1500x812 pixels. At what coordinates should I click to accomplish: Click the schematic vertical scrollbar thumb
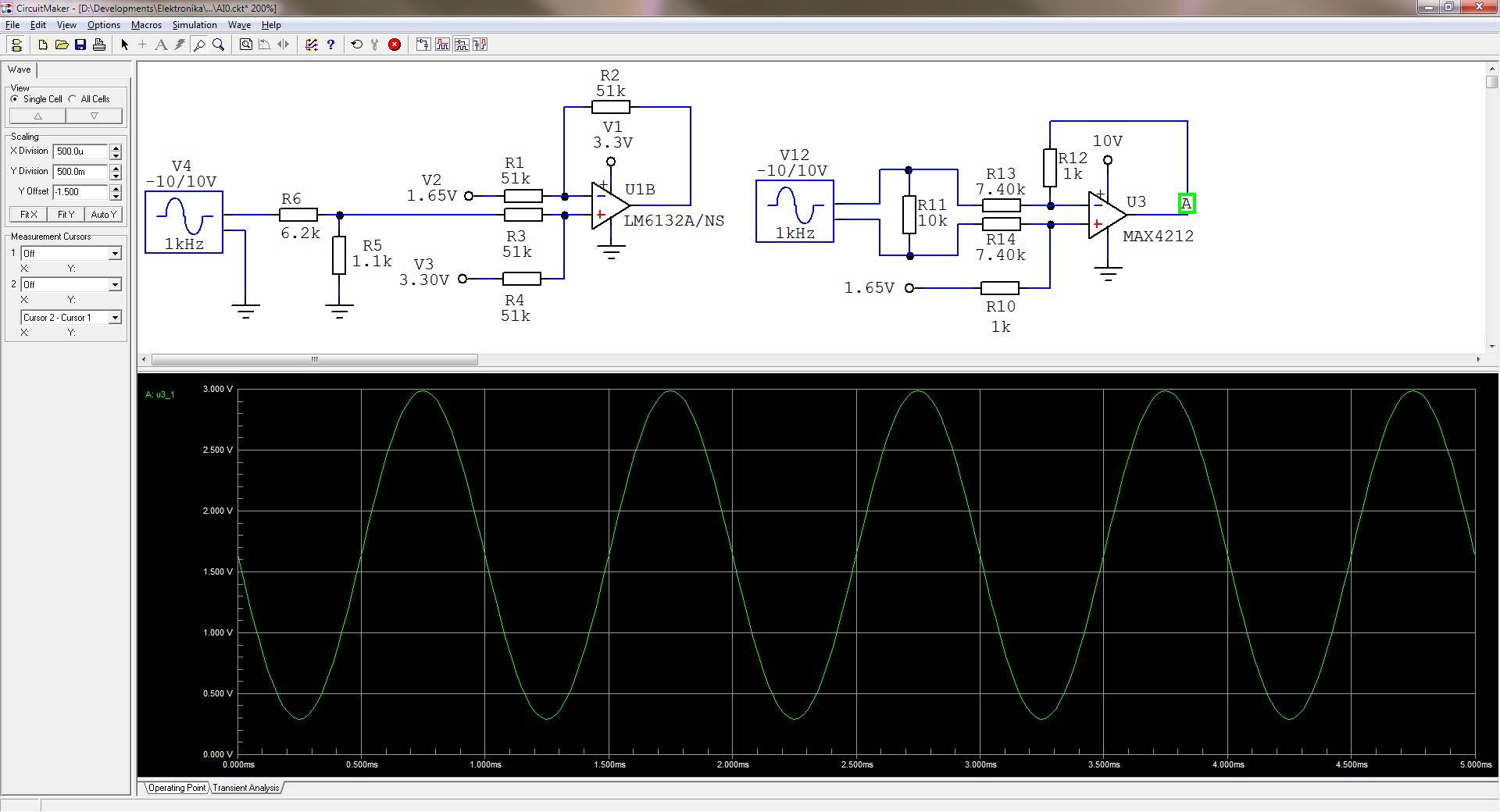[1492, 82]
